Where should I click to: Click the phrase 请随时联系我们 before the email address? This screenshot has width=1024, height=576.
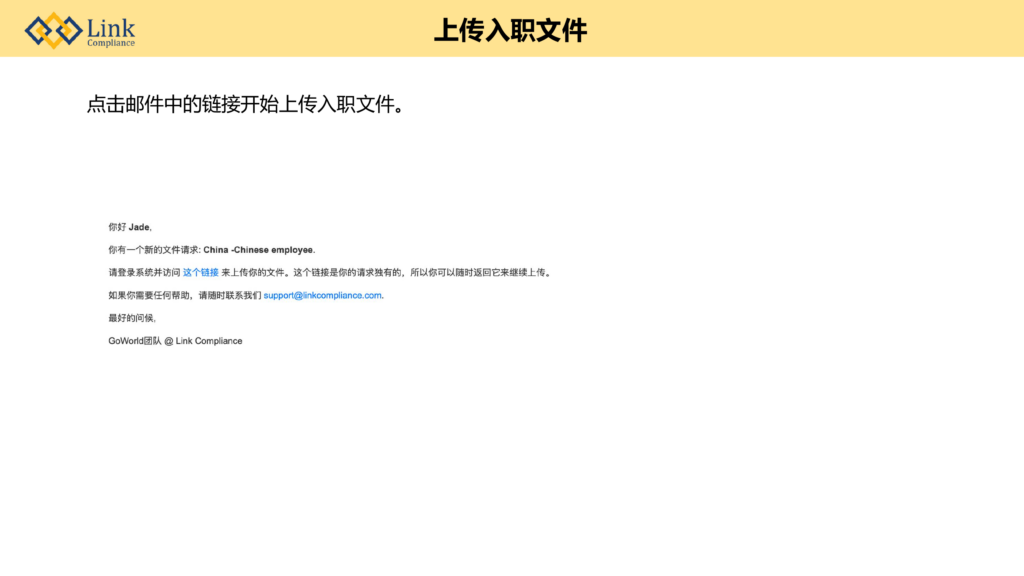(x=229, y=295)
